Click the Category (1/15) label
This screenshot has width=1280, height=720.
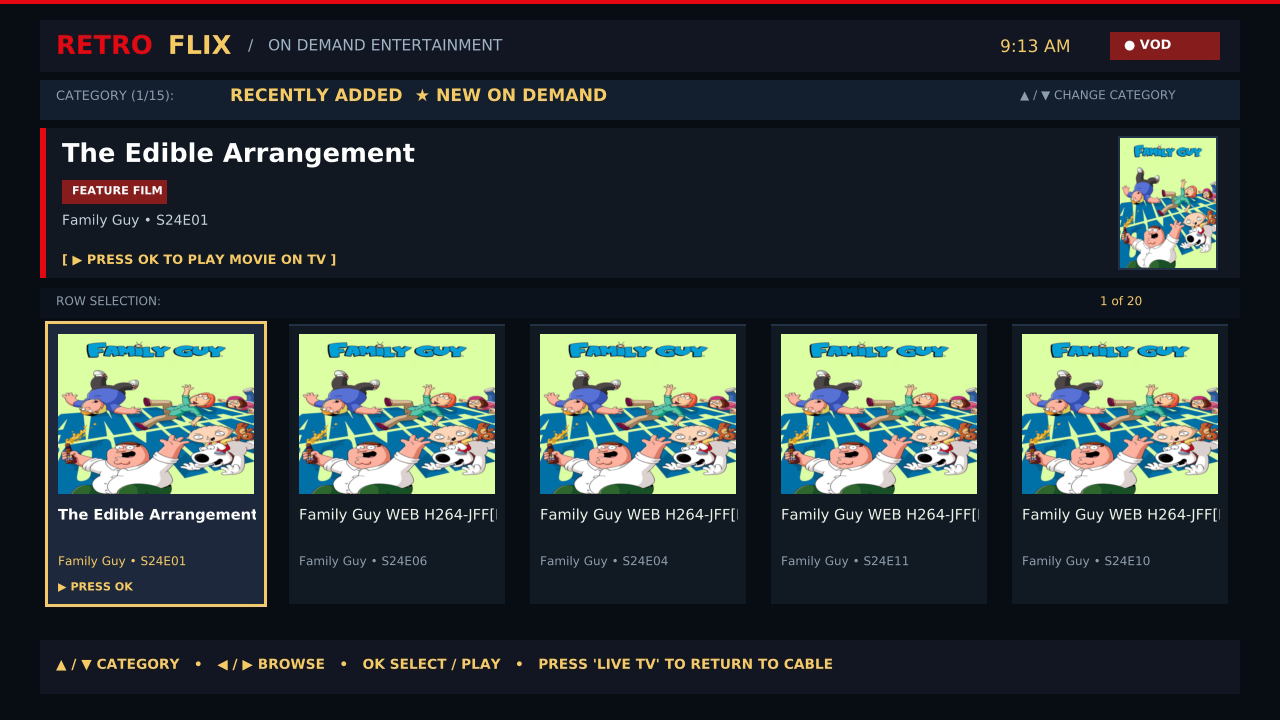pyautogui.click(x=115, y=96)
